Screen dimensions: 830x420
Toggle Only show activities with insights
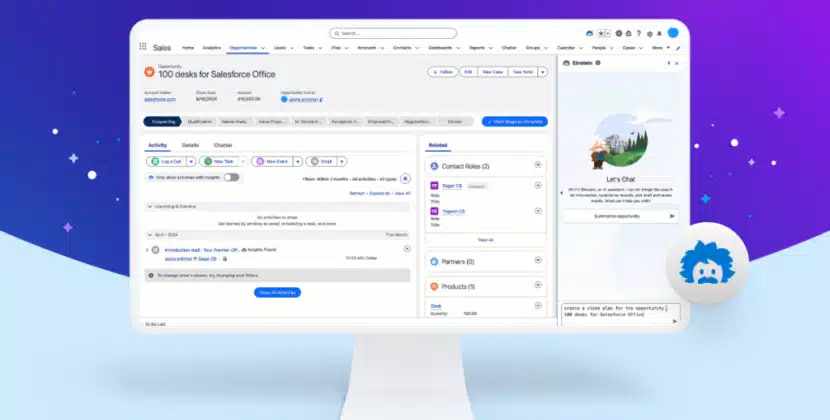click(231, 177)
